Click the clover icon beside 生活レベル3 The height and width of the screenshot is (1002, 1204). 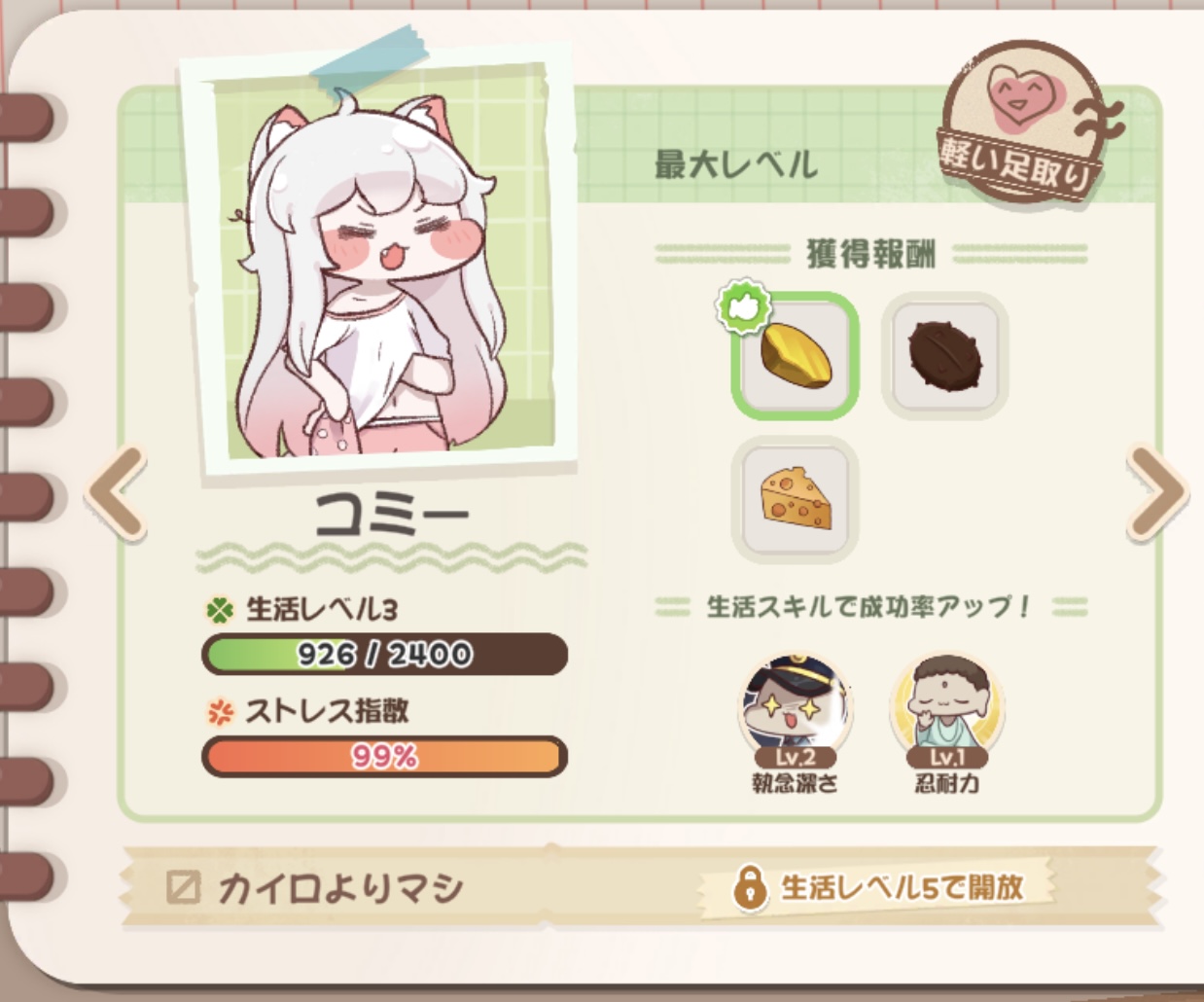pyautogui.click(x=221, y=611)
